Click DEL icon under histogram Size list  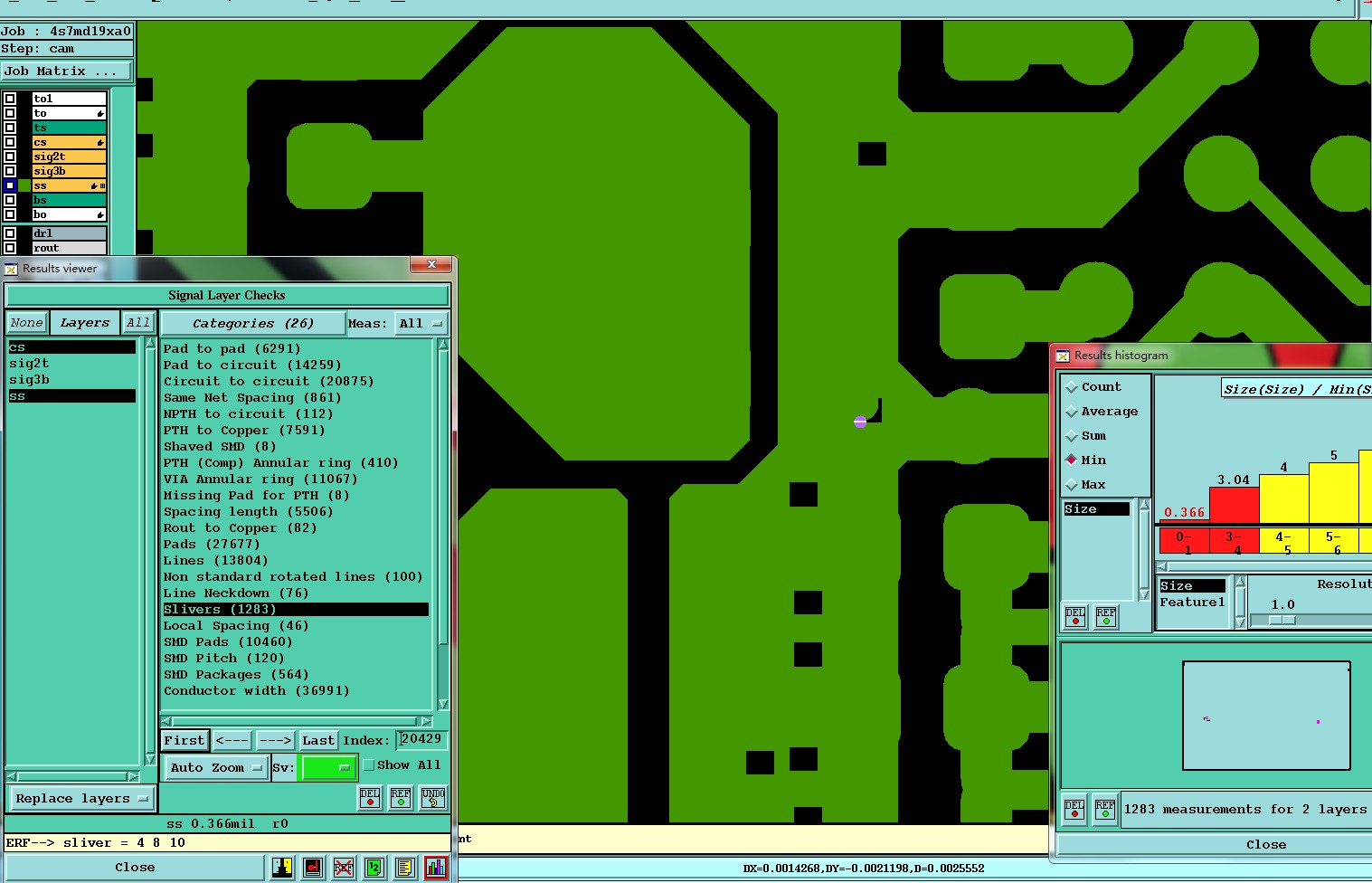[x=1075, y=617]
